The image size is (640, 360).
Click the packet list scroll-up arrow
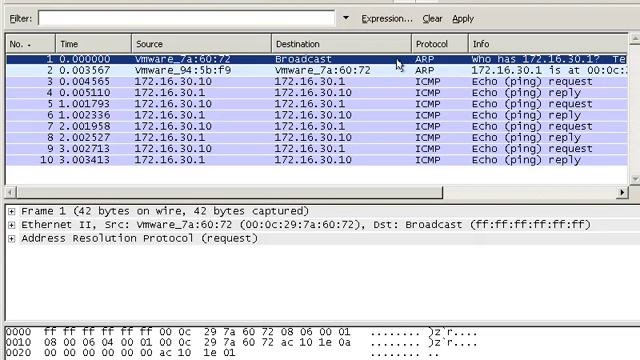[634, 39]
